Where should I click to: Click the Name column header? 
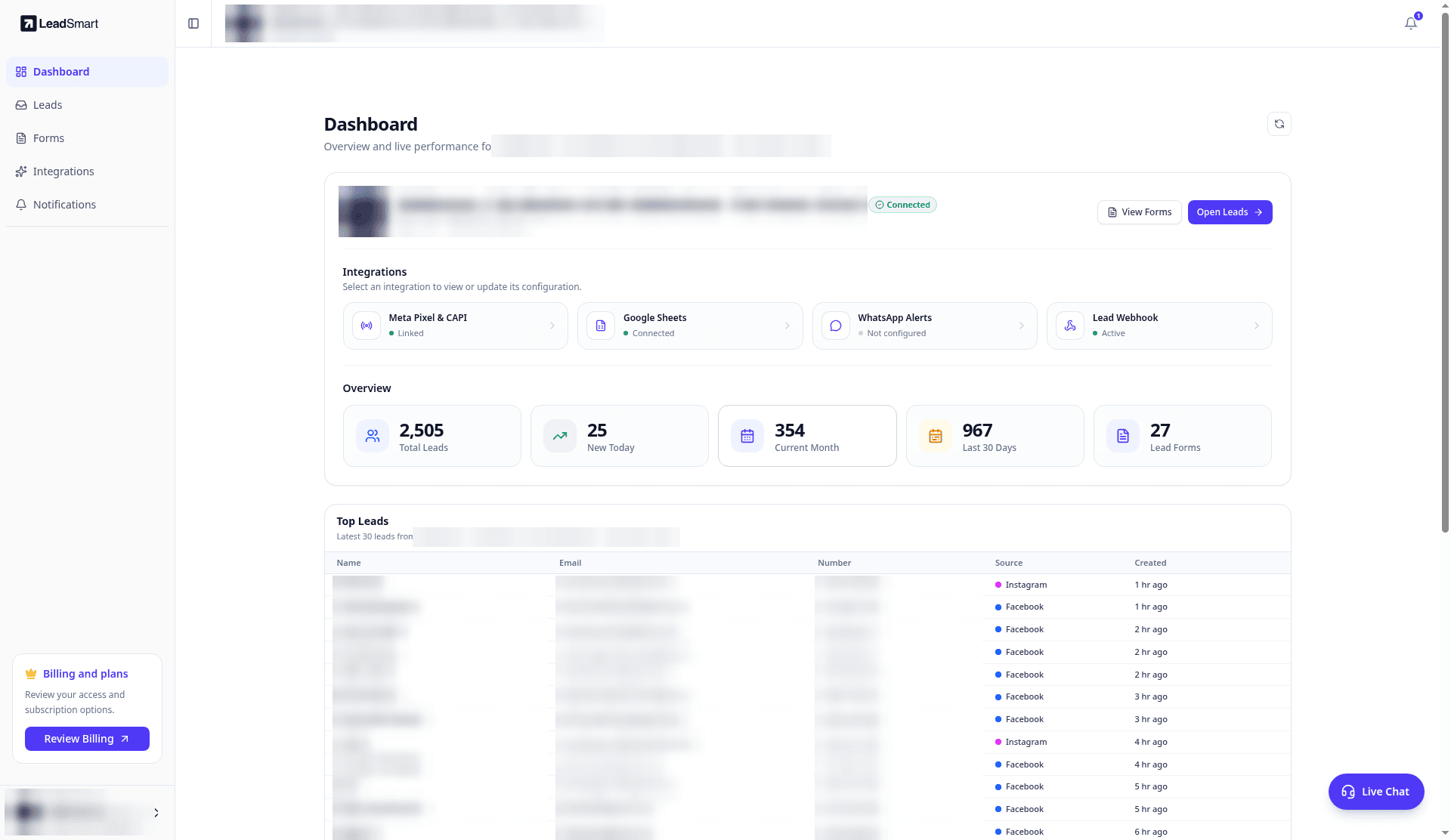(348, 563)
